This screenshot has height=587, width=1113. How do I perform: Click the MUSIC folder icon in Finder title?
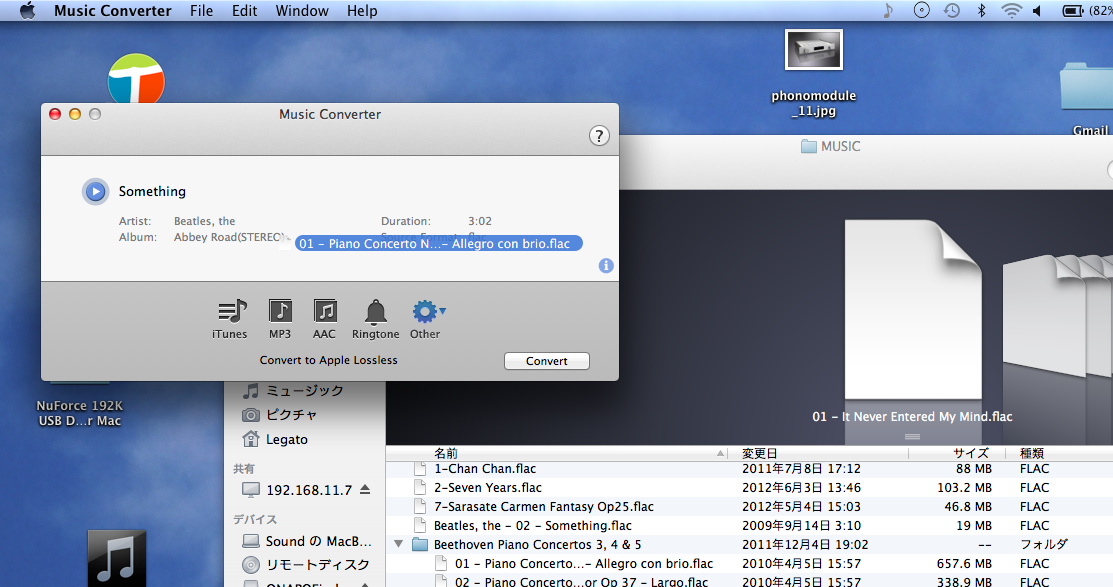point(808,146)
